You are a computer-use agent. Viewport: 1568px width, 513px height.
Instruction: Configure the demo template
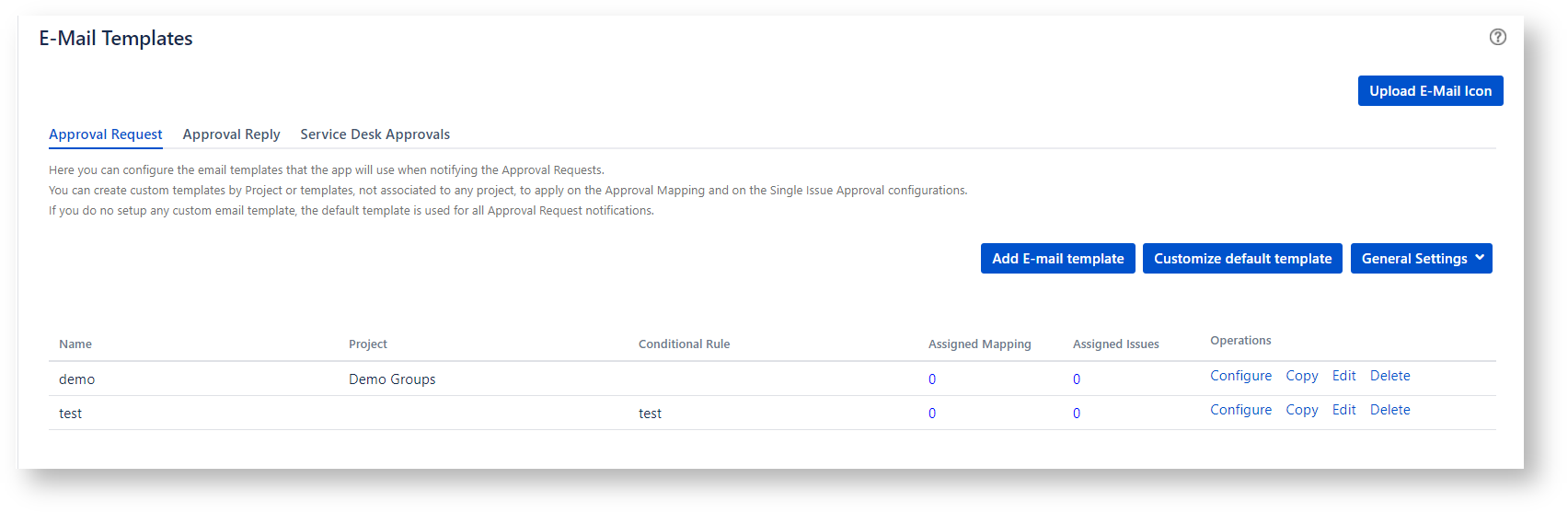point(1240,376)
